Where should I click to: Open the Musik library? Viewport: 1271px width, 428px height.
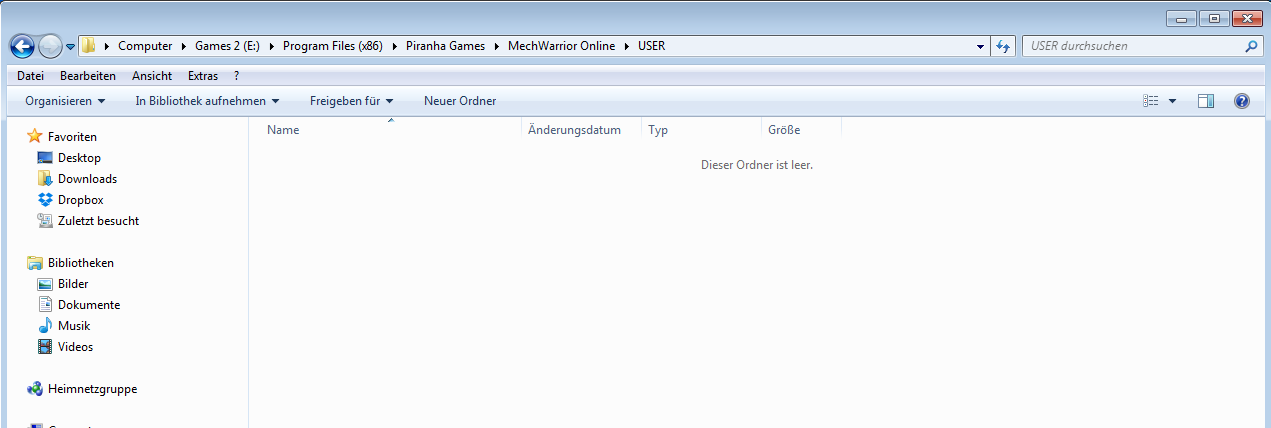(74, 326)
